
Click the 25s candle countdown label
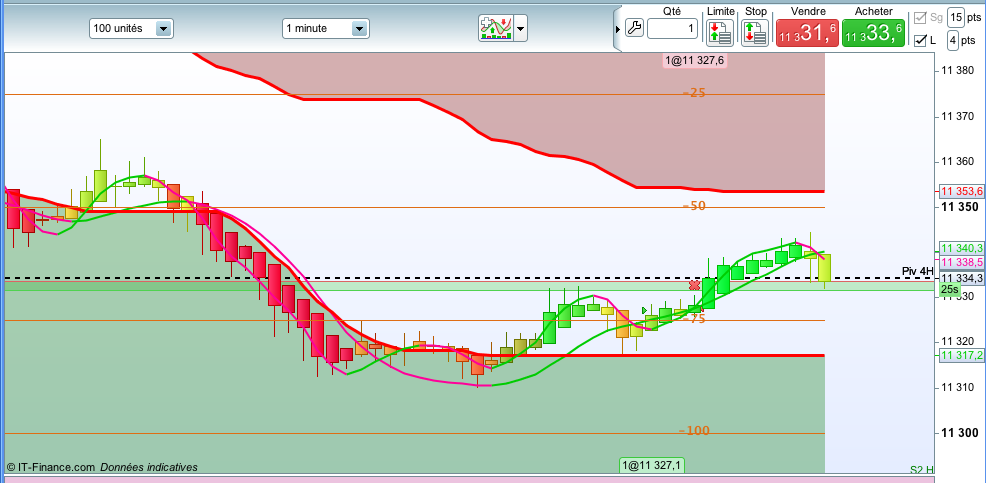point(950,290)
